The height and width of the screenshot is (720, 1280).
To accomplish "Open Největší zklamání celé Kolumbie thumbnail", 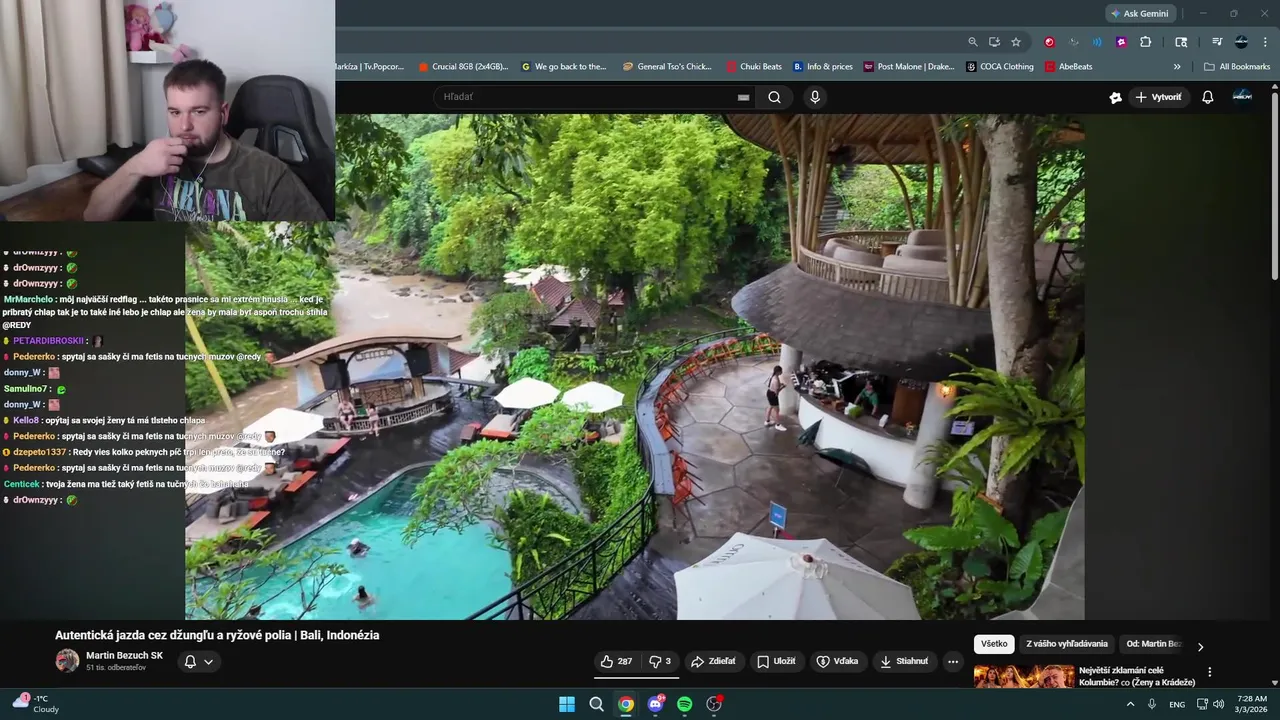I will (1024, 677).
